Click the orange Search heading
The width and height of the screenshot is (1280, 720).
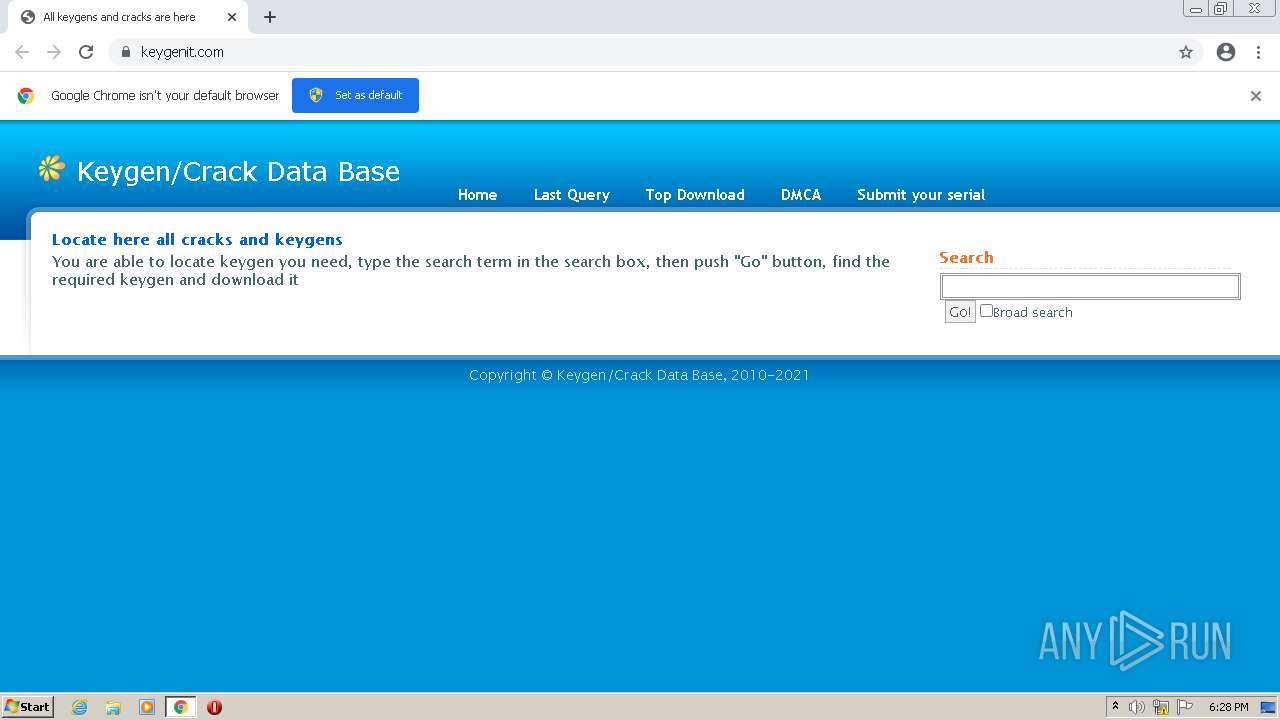(x=966, y=257)
